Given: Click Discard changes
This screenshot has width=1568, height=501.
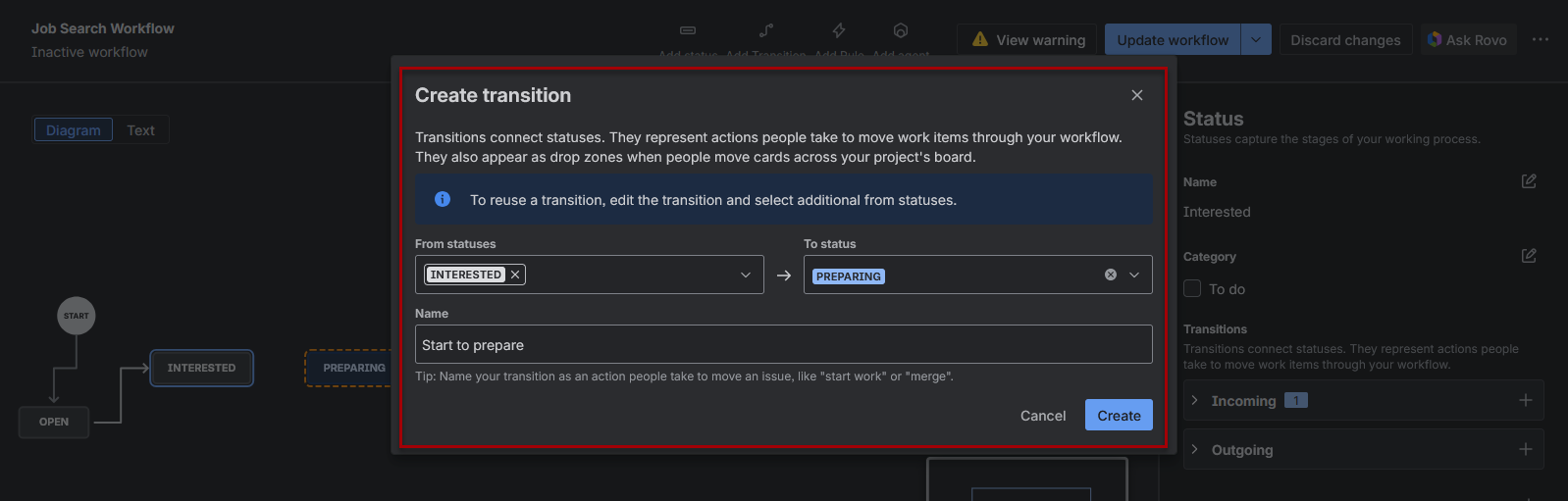Looking at the screenshot, I should [x=1345, y=40].
